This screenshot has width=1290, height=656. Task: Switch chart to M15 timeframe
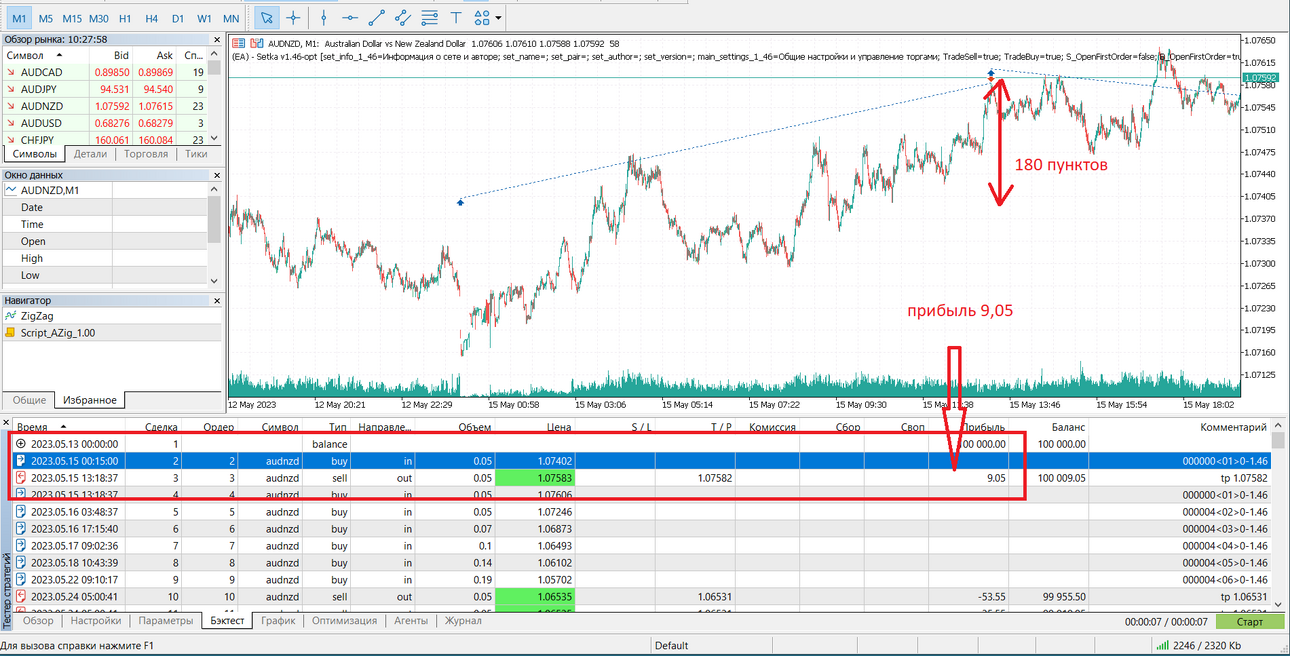click(x=72, y=18)
